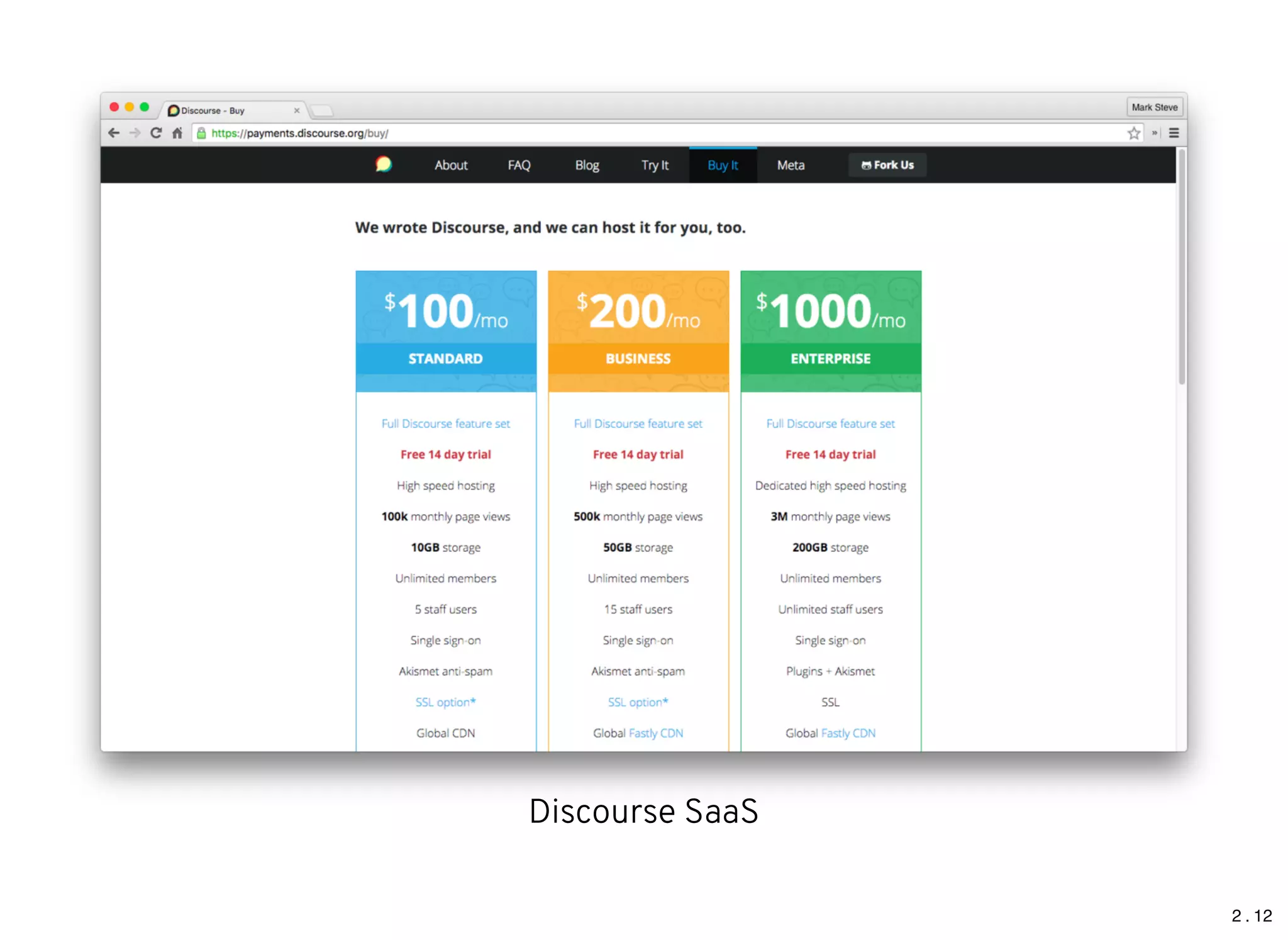Click the page vertical scrollbar thumb
Viewport: 1288px width, 940px height.
[x=1182, y=266]
